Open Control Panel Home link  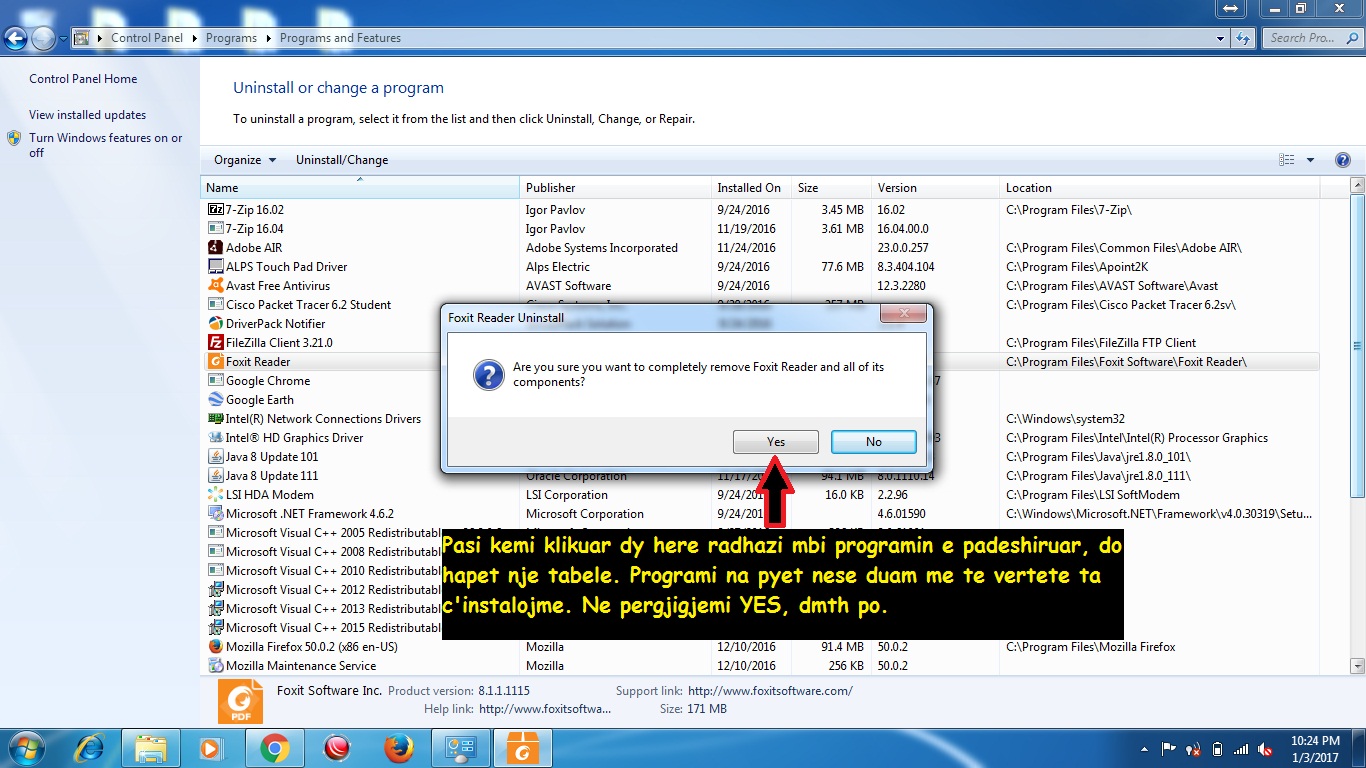tap(83, 79)
